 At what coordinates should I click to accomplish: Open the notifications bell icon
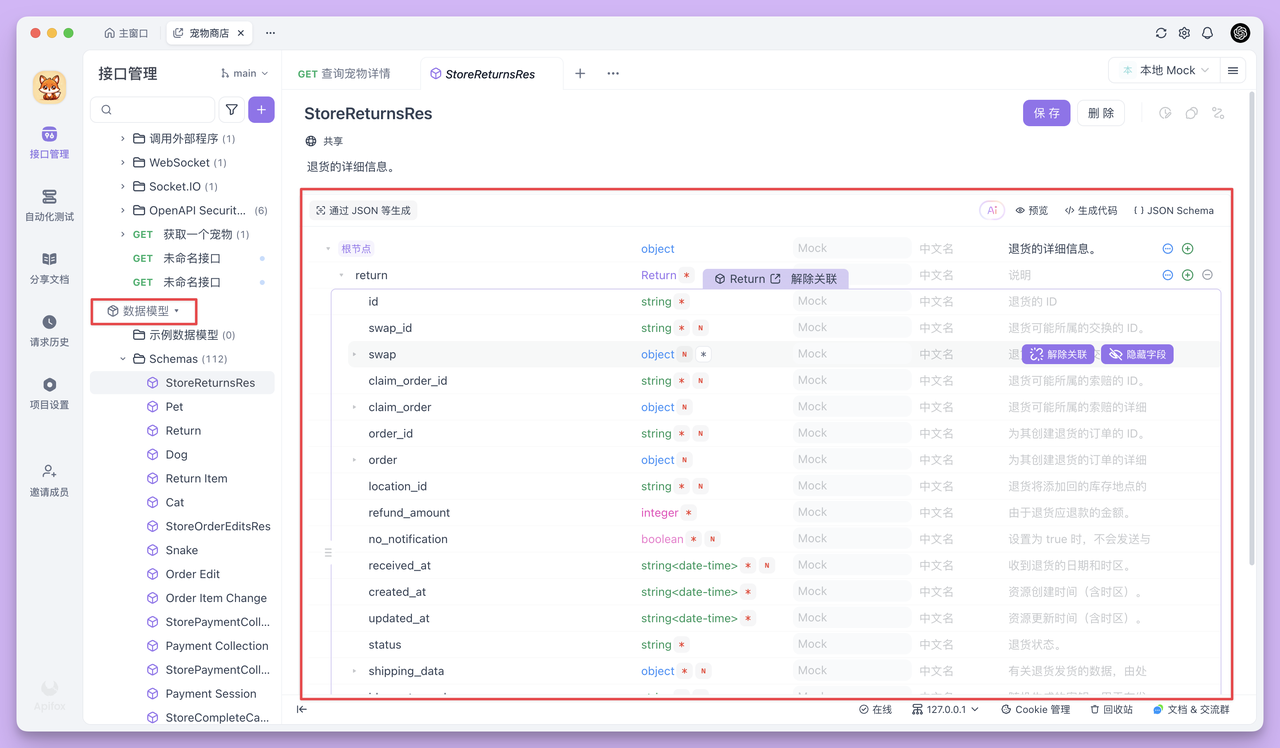pyautogui.click(x=1207, y=33)
